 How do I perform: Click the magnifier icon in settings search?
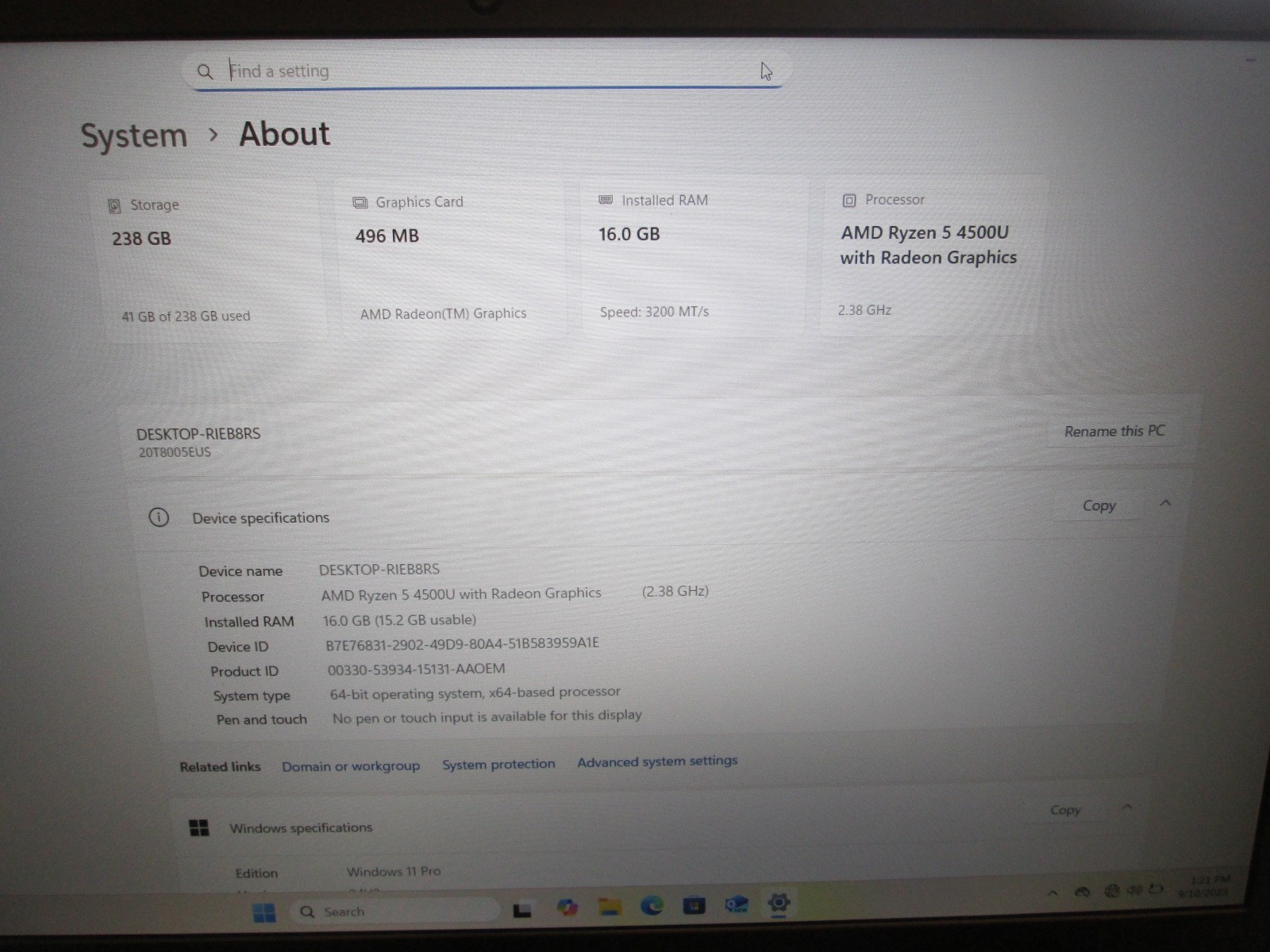(205, 71)
